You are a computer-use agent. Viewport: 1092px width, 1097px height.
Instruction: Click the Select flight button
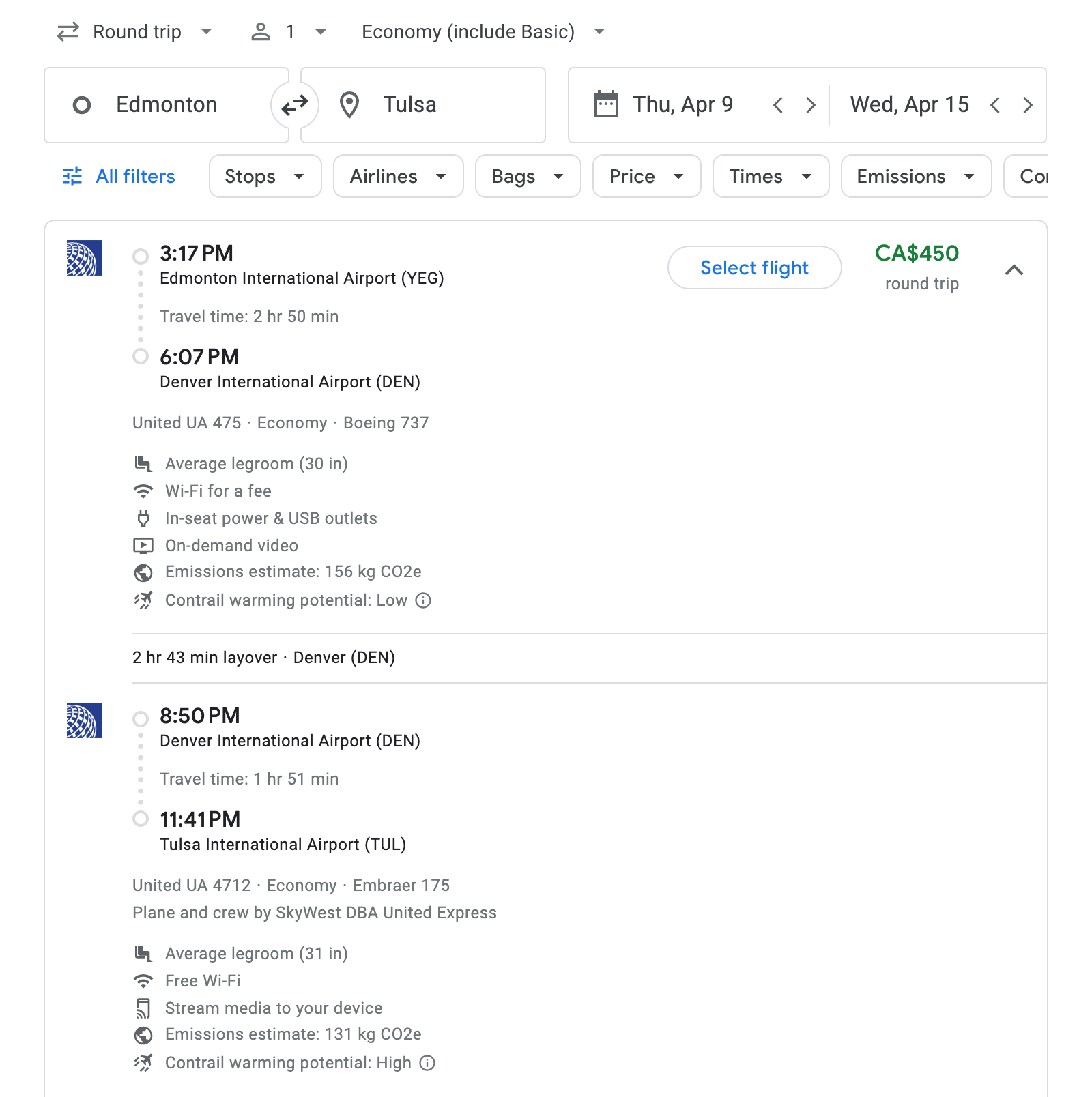[754, 267]
